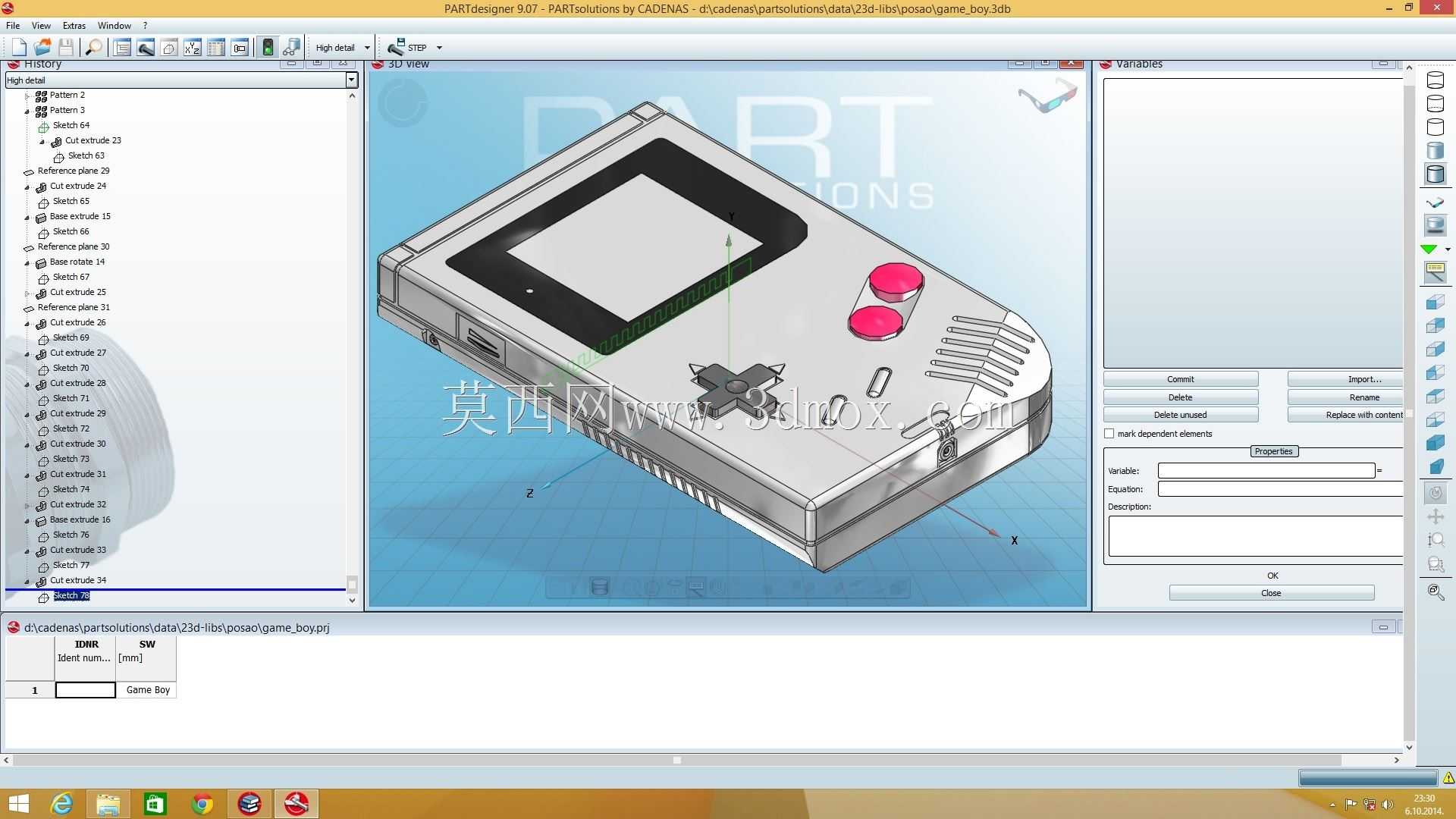Collapse the Cut extrude 23 node
The width and height of the screenshot is (1456, 819).
42,141
